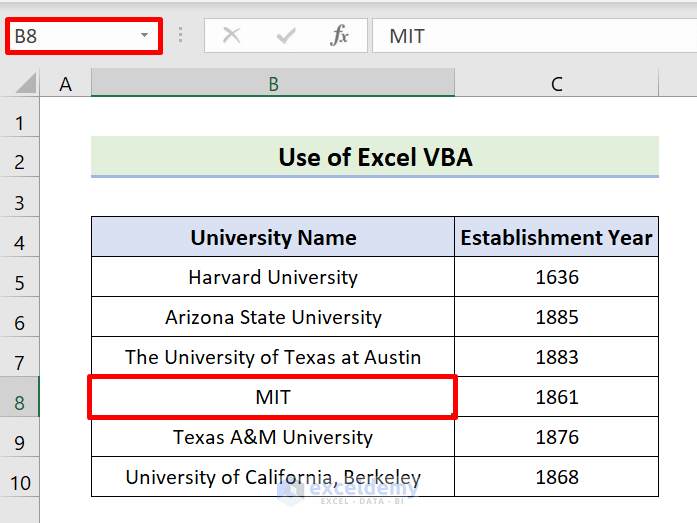
Task: Click the Cancel (X) formula bar icon
Action: 232,36
